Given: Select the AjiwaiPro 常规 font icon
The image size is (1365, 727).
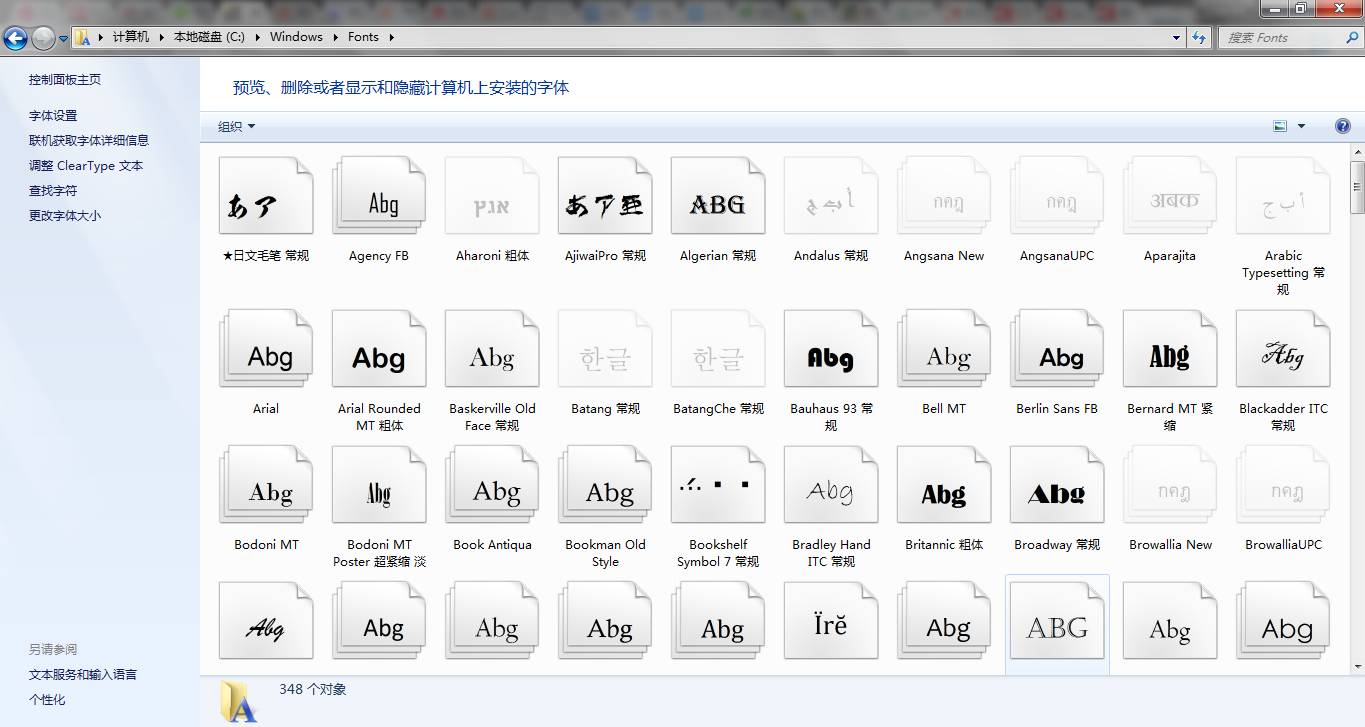Looking at the screenshot, I should (605, 196).
